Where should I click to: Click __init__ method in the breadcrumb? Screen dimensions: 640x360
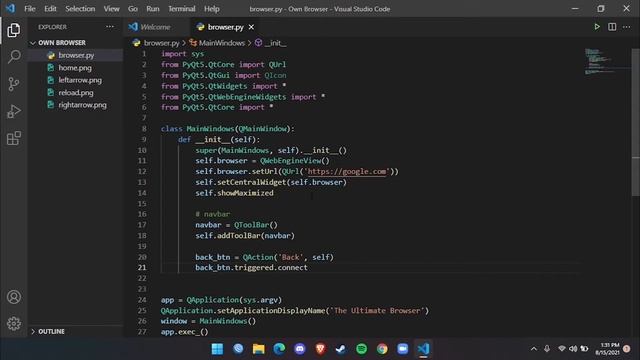tap(275, 43)
